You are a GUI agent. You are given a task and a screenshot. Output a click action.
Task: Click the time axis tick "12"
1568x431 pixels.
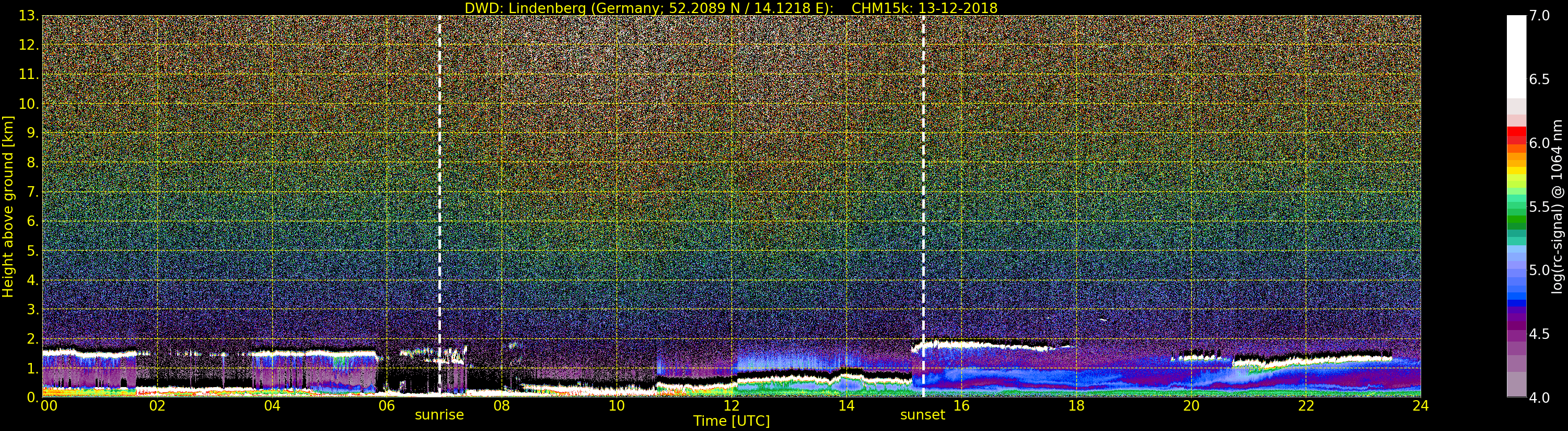coord(731,406)
